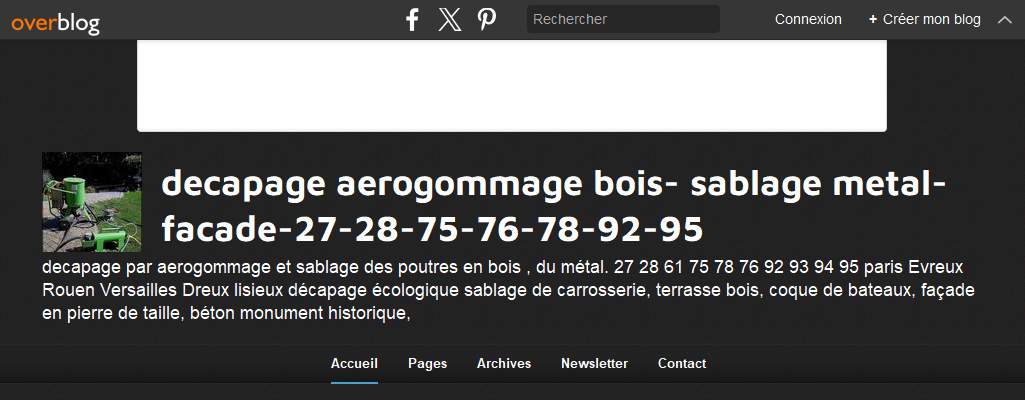Open the Connexion login link
The height and width of the screenshot is (400, 1025).
(808, 20)
